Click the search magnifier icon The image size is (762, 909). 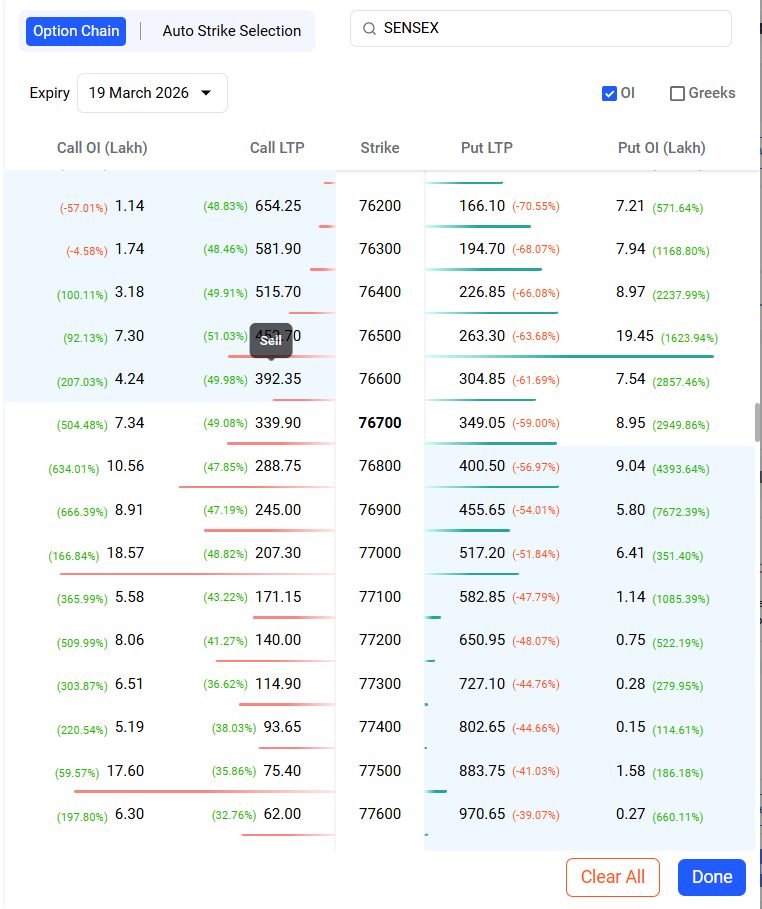coord(370,29)
